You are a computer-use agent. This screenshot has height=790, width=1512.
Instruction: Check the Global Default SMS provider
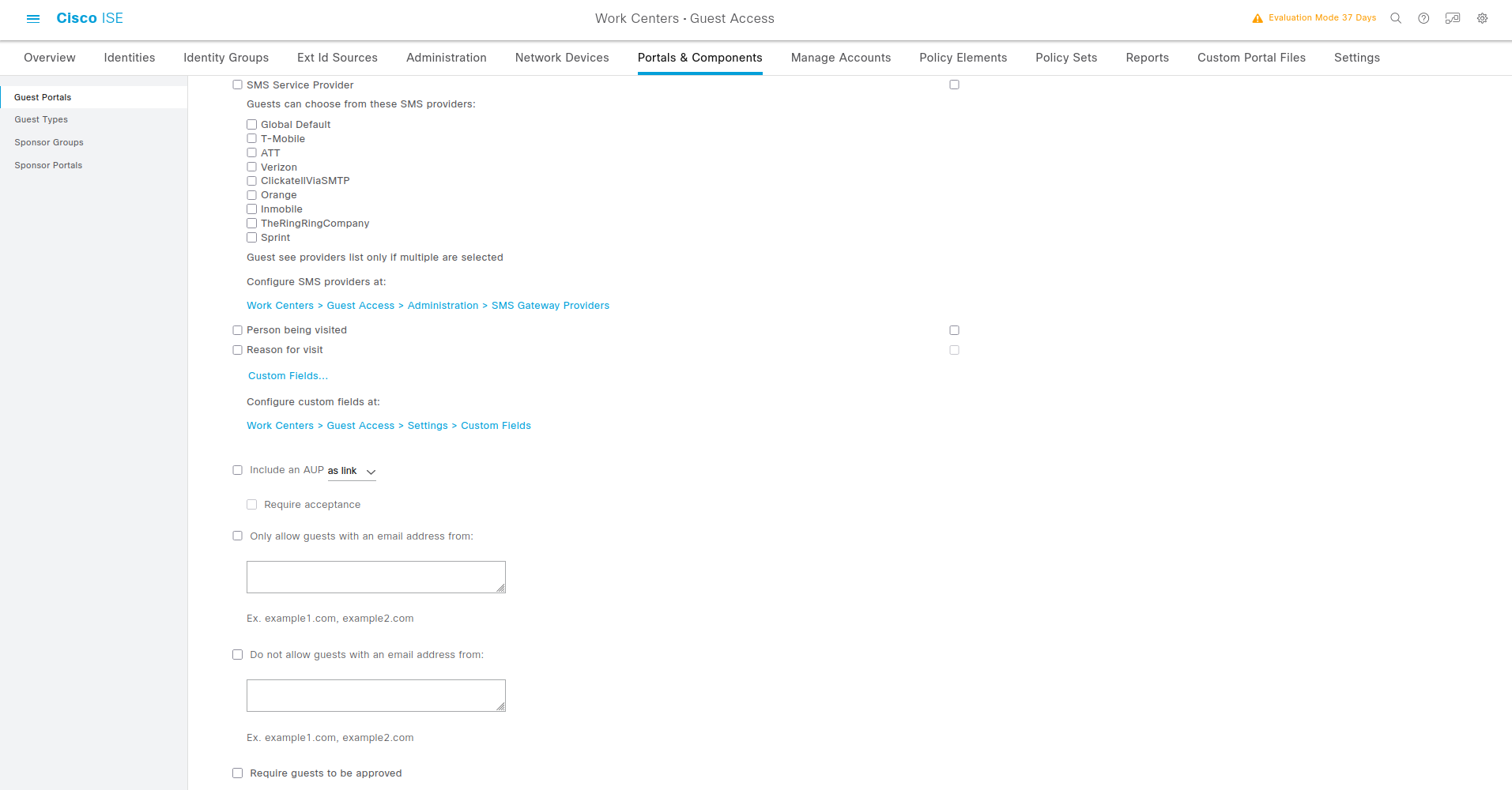point(251,124)
